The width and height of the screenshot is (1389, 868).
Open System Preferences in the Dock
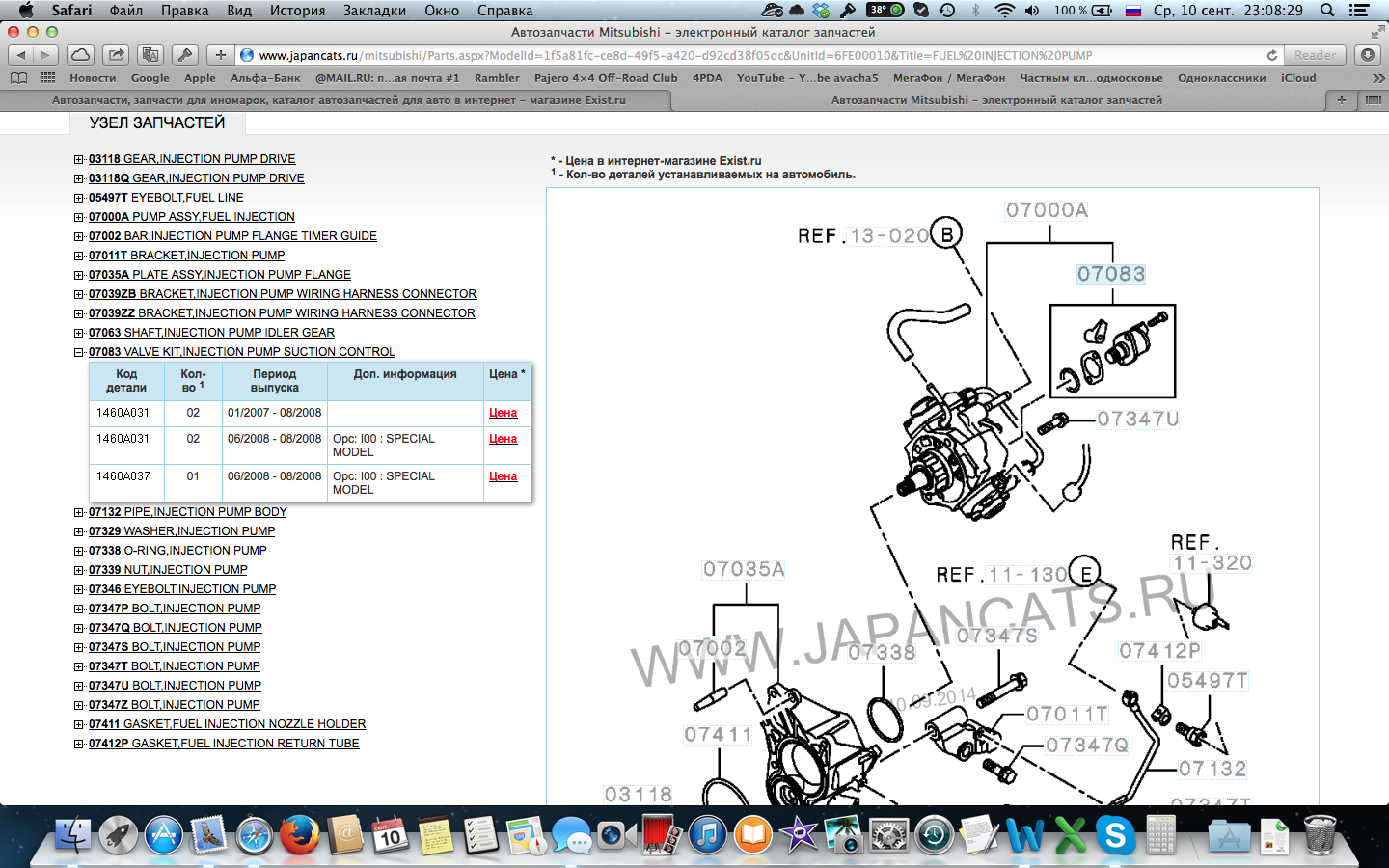click(888, 835)
